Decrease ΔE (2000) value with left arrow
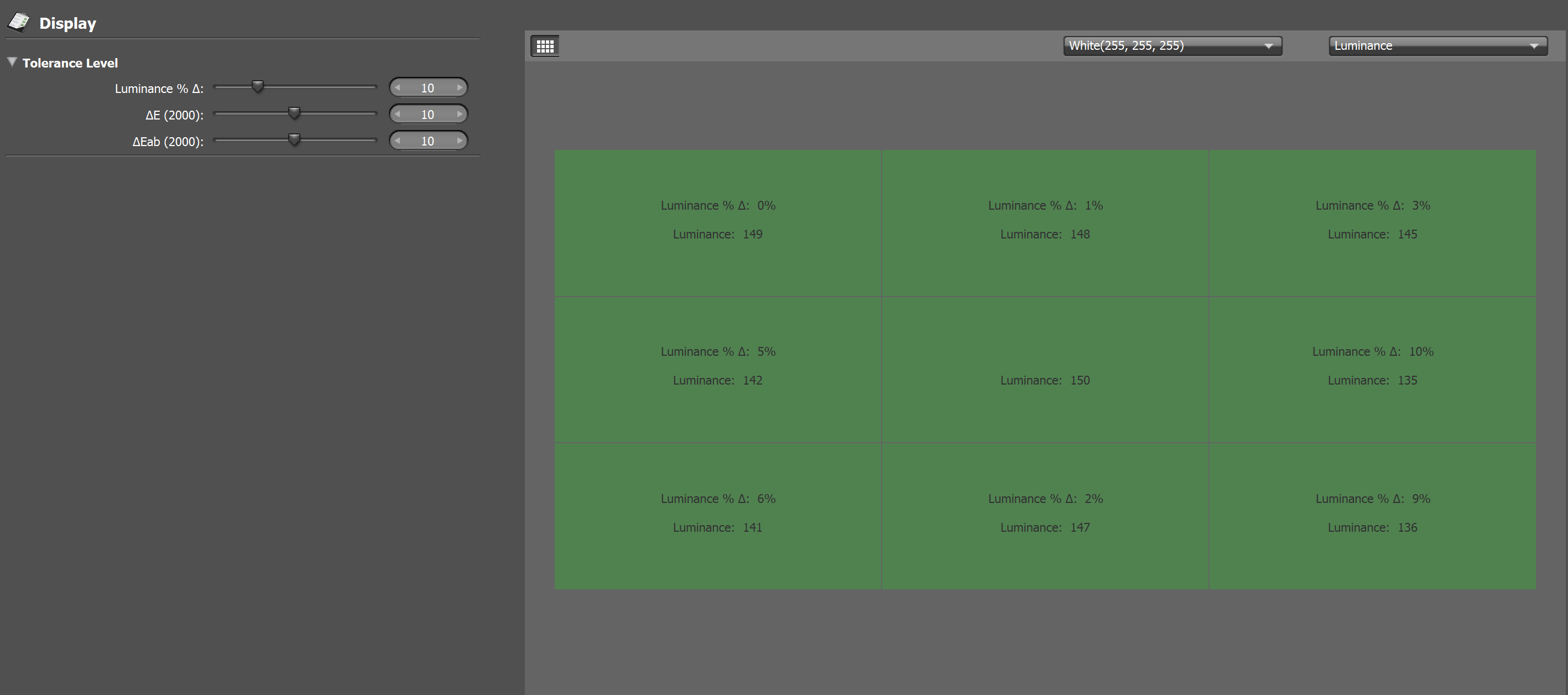 click(x=398, y=114)
